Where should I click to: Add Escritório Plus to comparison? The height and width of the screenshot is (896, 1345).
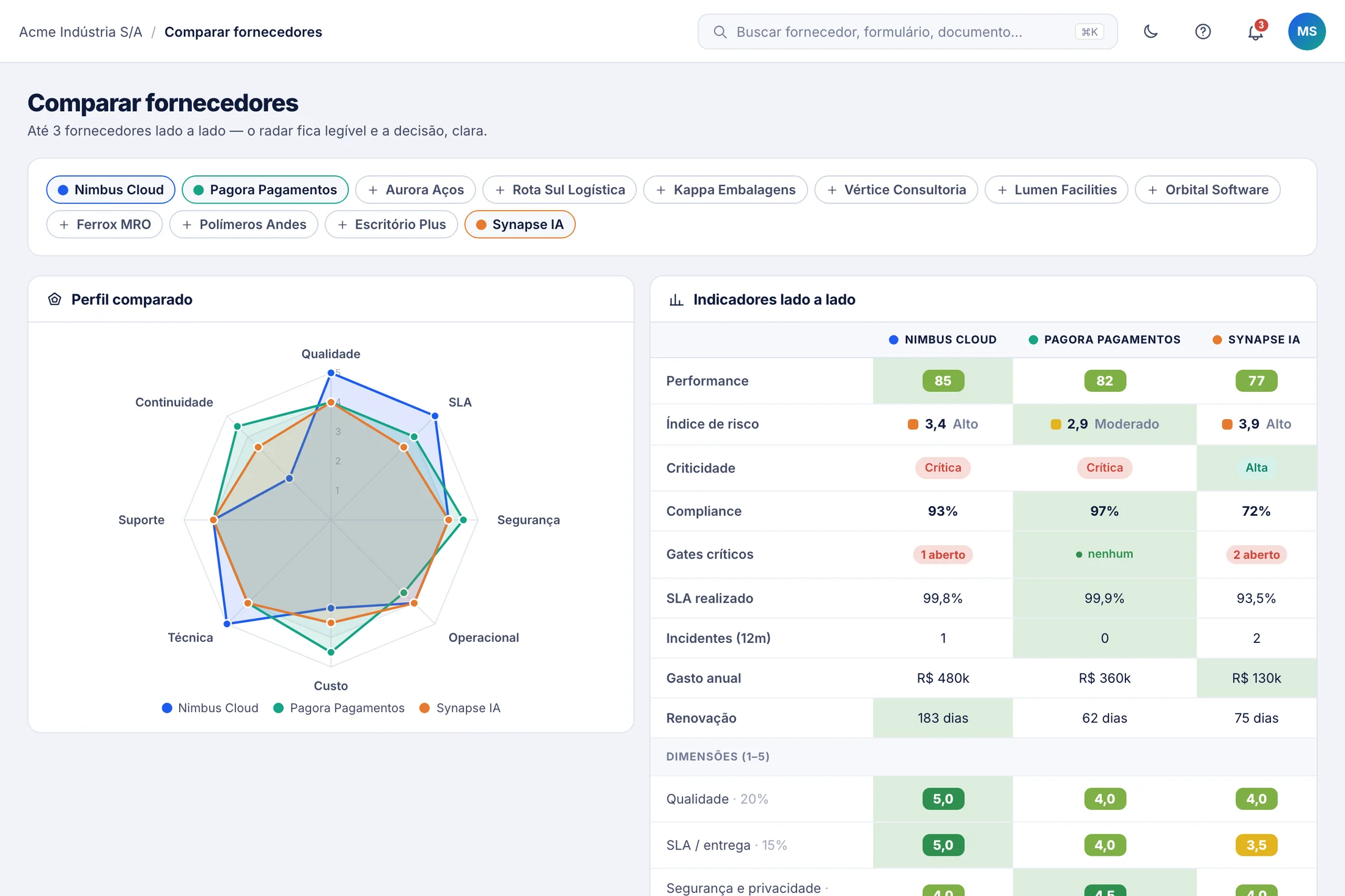coord(391,224)
